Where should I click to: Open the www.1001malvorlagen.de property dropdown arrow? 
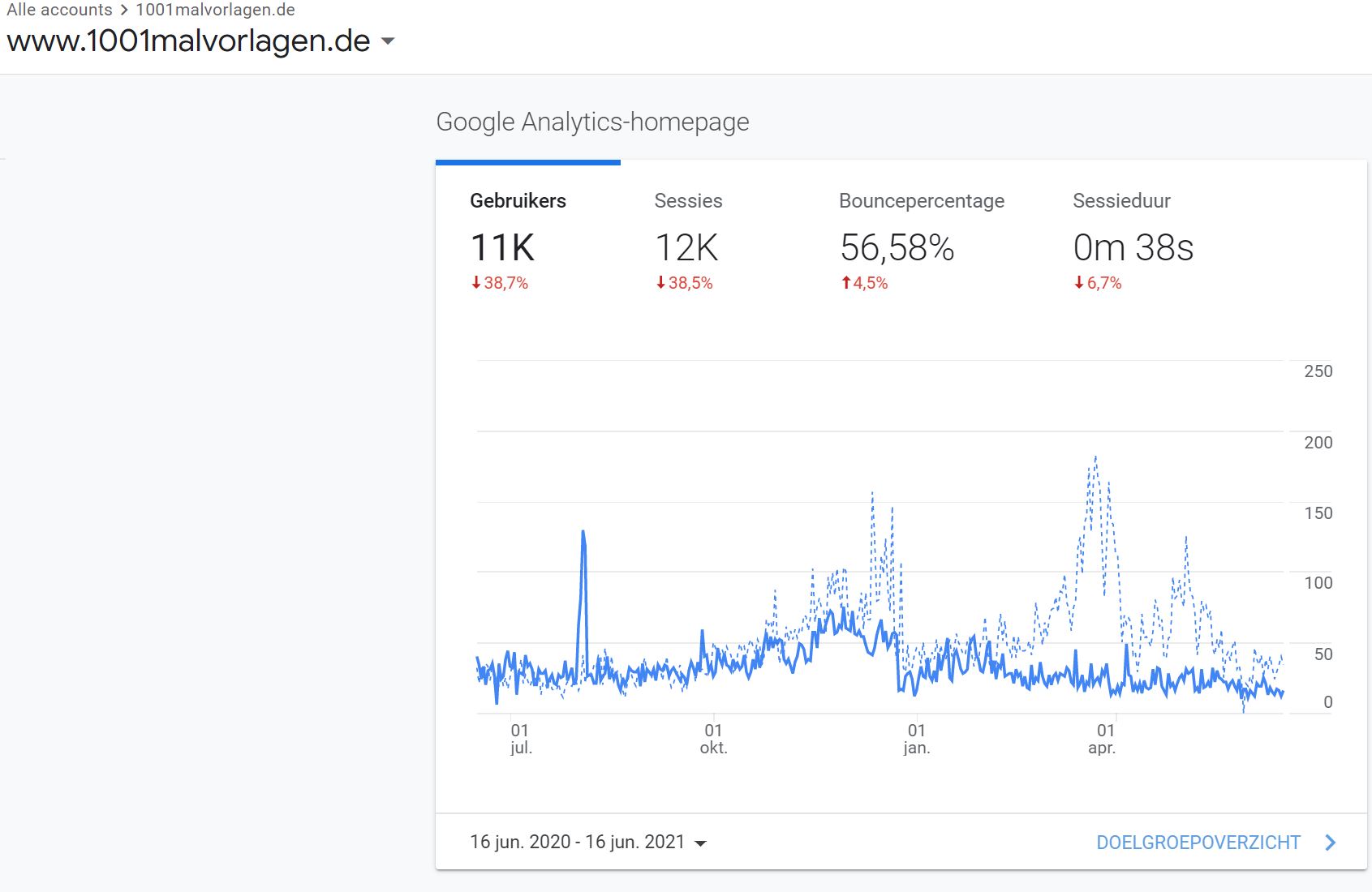tap(388, 41)
